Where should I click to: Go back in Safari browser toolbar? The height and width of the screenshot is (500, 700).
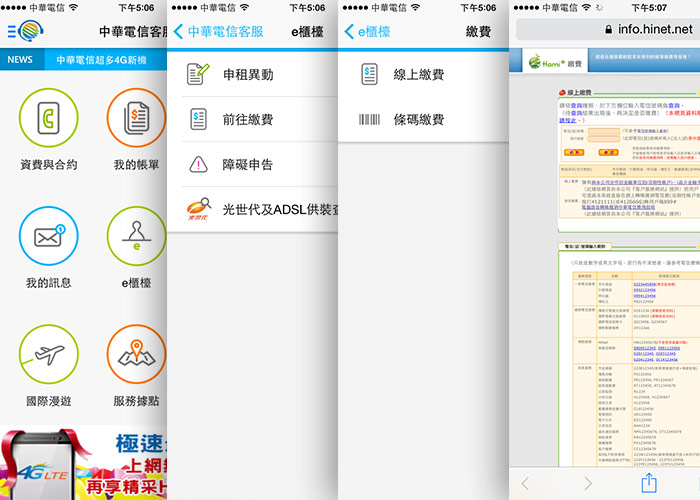pos(525,483)
